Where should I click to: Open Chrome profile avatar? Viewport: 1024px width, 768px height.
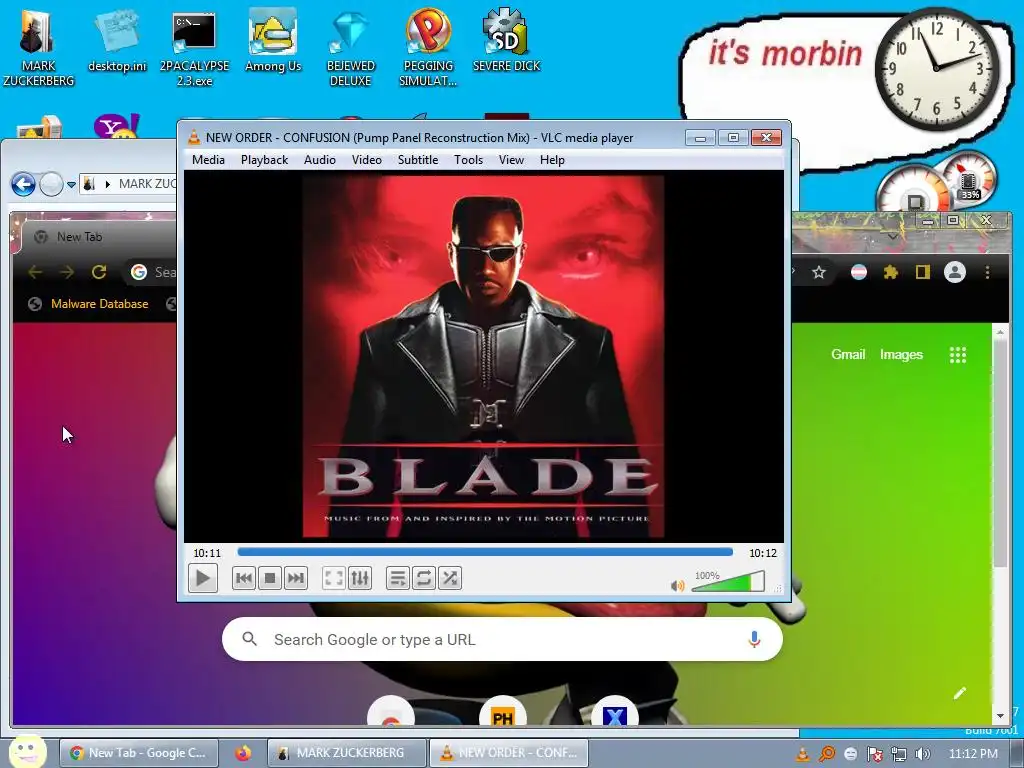click(x=955, y=272)
